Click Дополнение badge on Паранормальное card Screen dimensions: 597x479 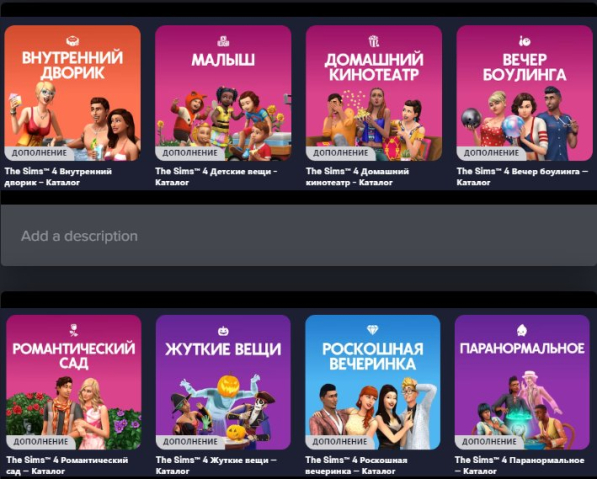[x=489, y=442]
